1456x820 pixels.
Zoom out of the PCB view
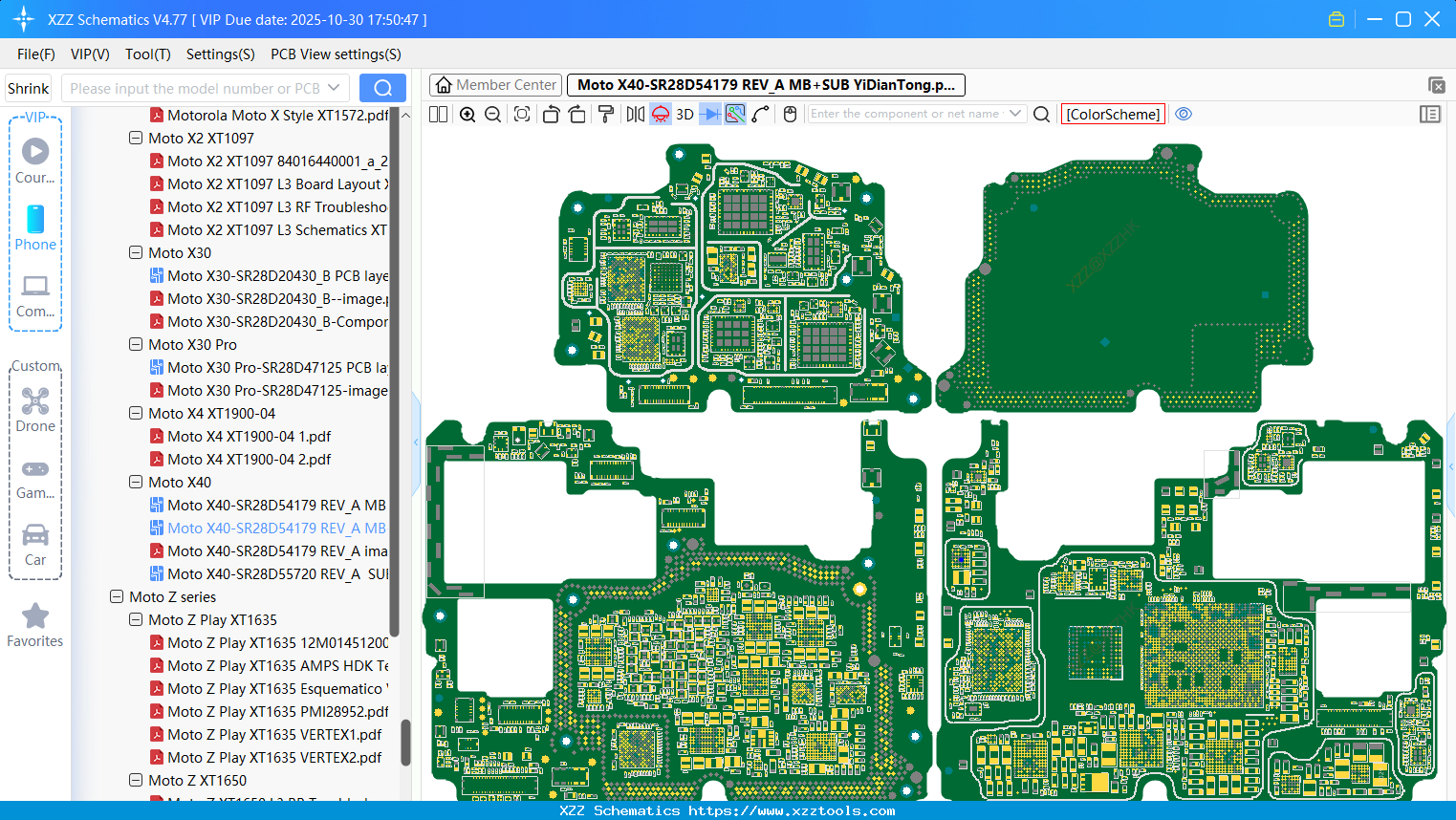coord(493,114)
